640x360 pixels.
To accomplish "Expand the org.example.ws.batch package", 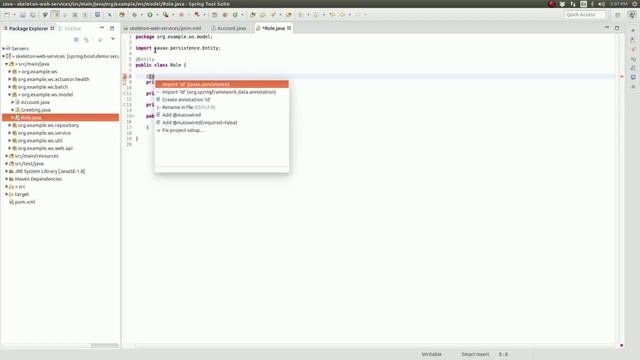I will click(9, 87).
